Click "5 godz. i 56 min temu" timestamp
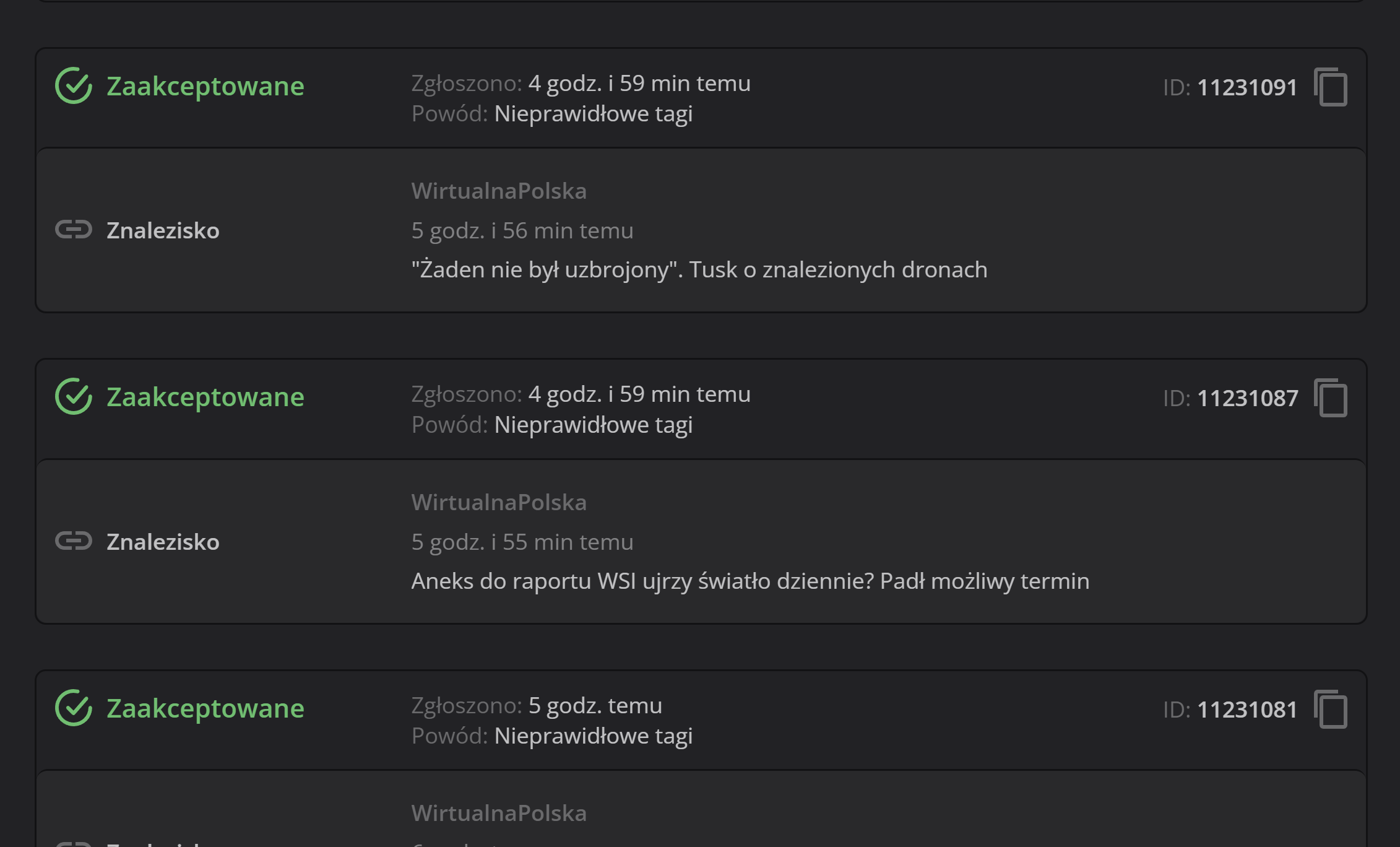The width and height of the screenshot is (1400, 847). click(x=522, y=230)
